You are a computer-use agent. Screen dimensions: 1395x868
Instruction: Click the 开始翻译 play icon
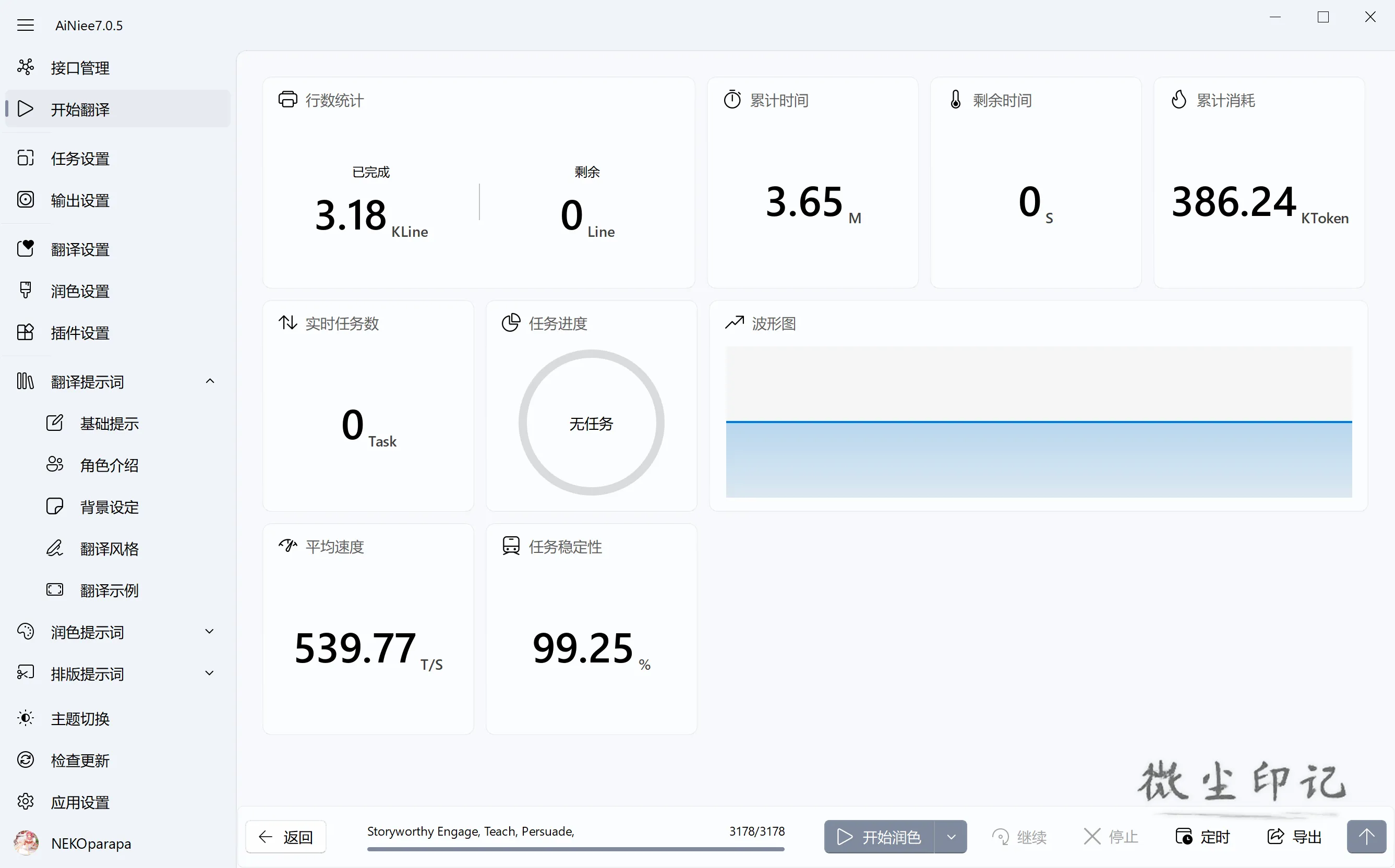[25, 108]
